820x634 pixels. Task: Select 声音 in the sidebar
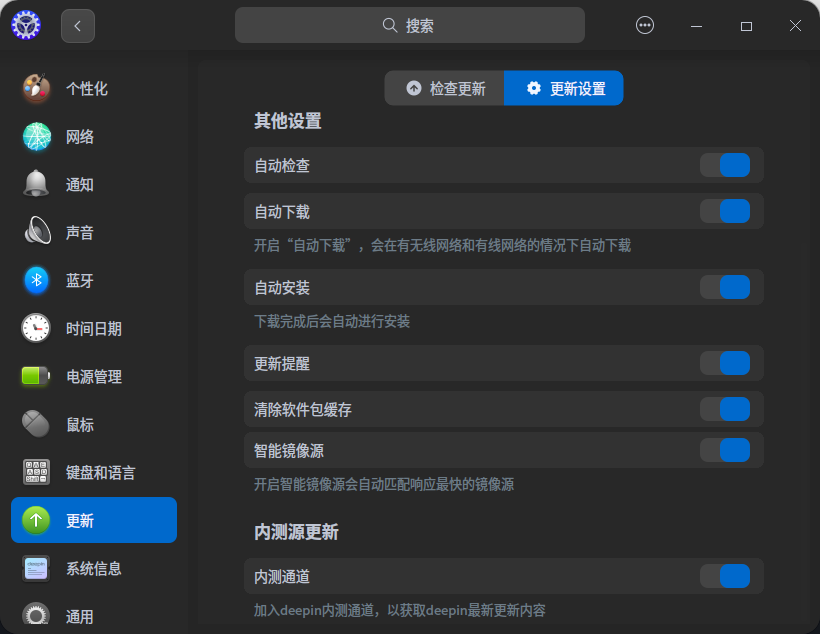tap(94, 232)
